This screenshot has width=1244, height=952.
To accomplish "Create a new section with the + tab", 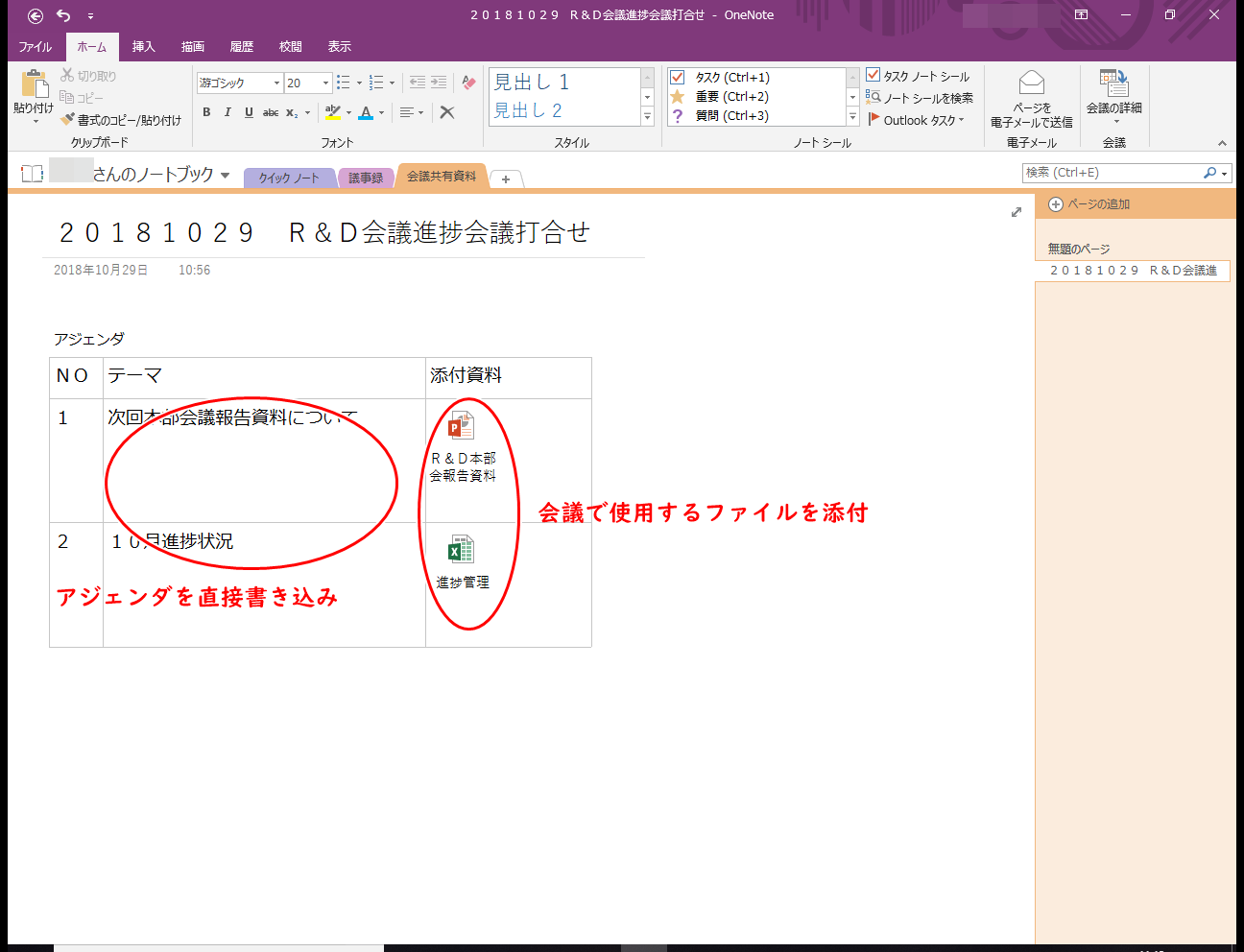I will pos(506,178).
